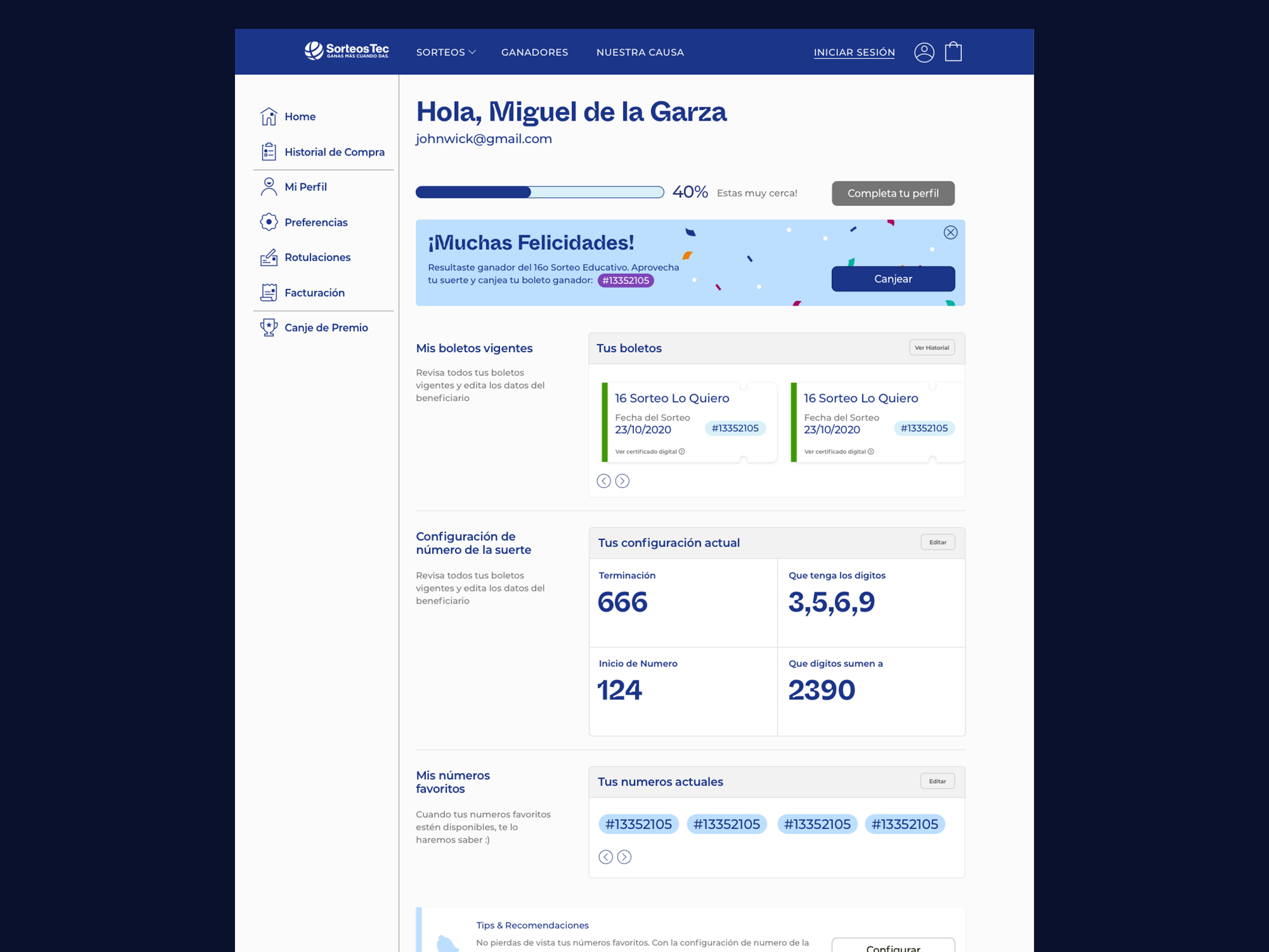Select the Facturación invoice icon
The image size is (1269, 952).
click(268, 292)
